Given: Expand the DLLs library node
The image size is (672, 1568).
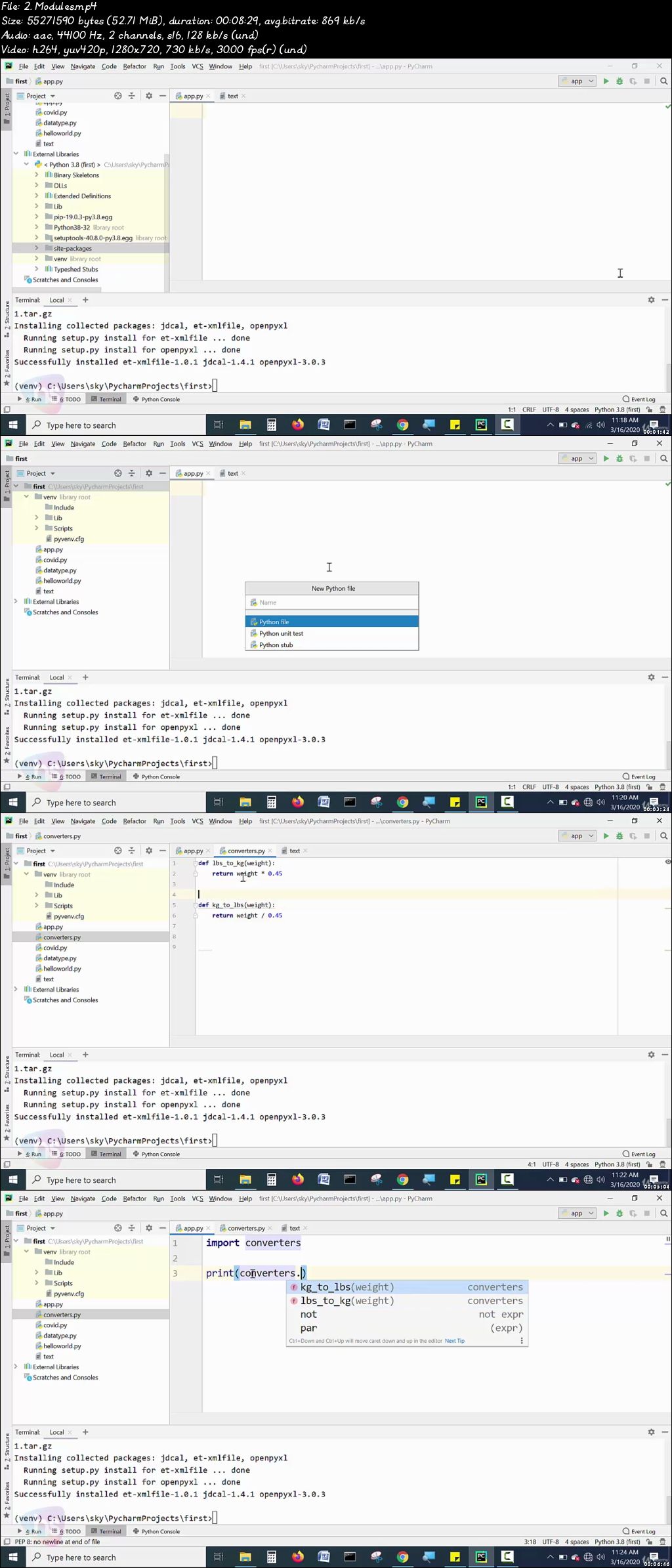Looking at the screenshot, I should tap(37, 186).
